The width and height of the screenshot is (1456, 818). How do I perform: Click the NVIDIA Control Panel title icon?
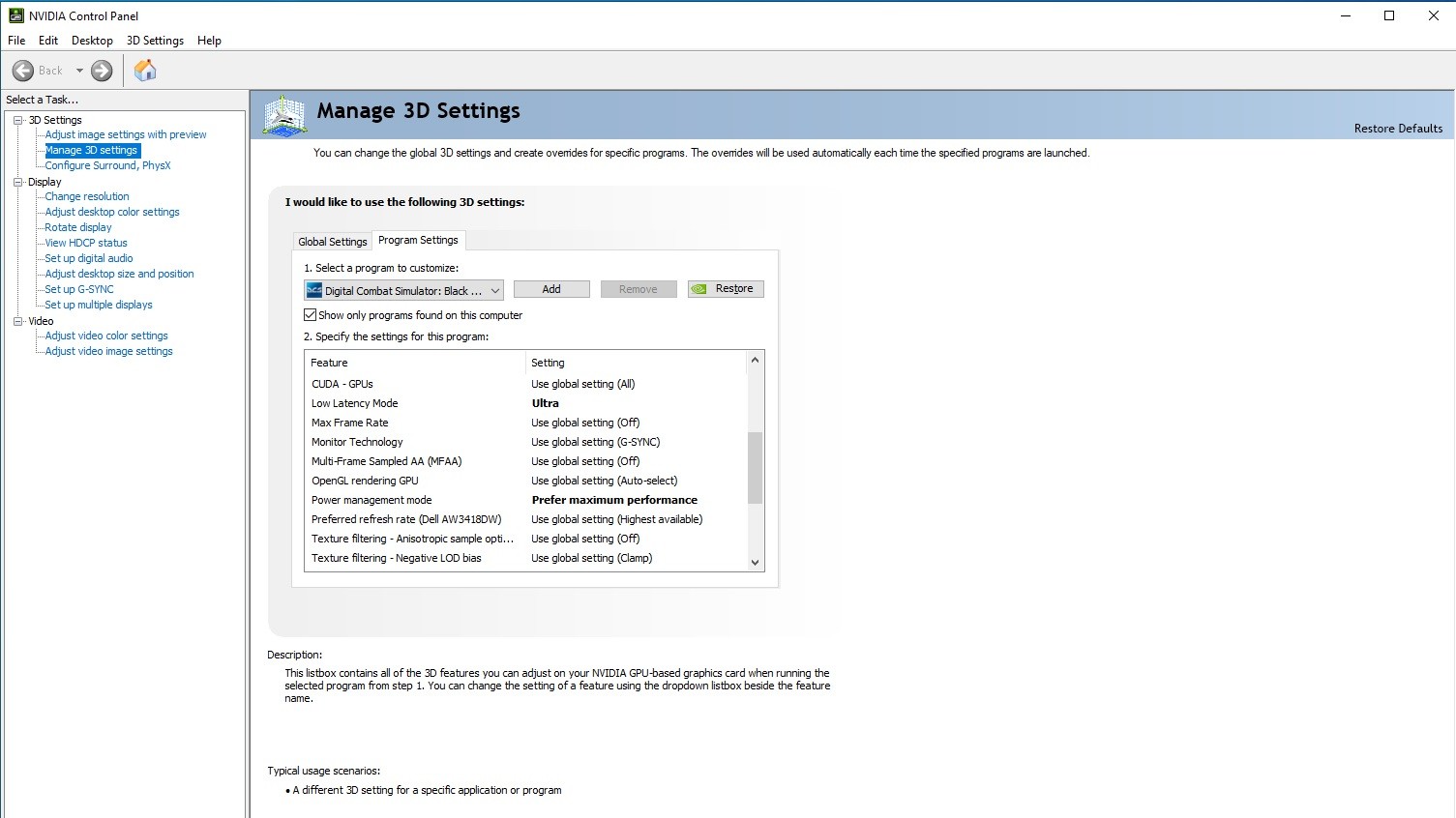[x=15, y=15]
